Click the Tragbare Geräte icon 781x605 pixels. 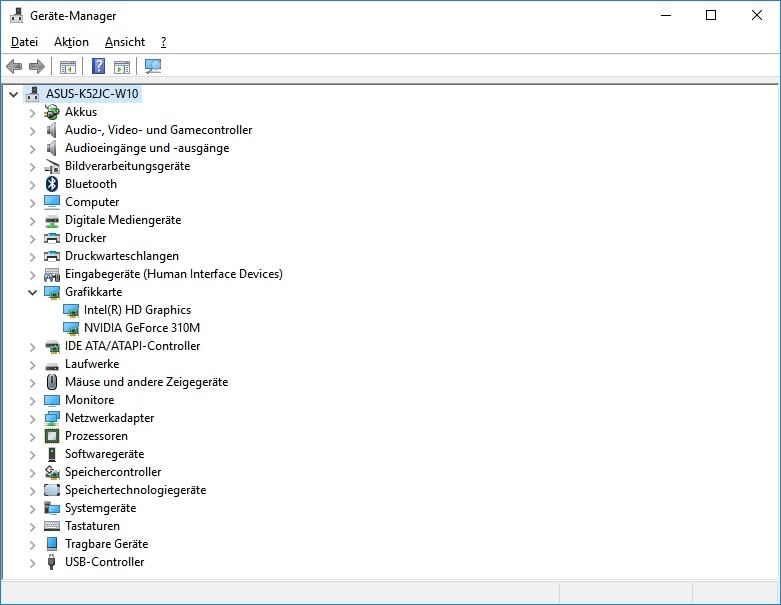click(52, 544)
